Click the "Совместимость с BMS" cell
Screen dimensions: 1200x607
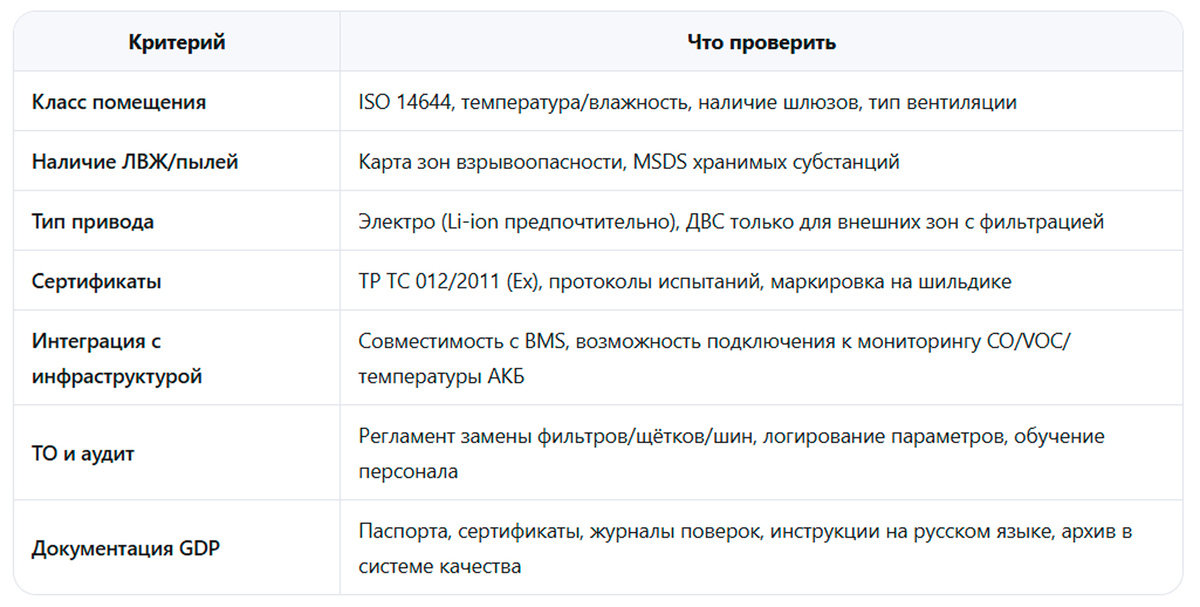click(762, 358)
